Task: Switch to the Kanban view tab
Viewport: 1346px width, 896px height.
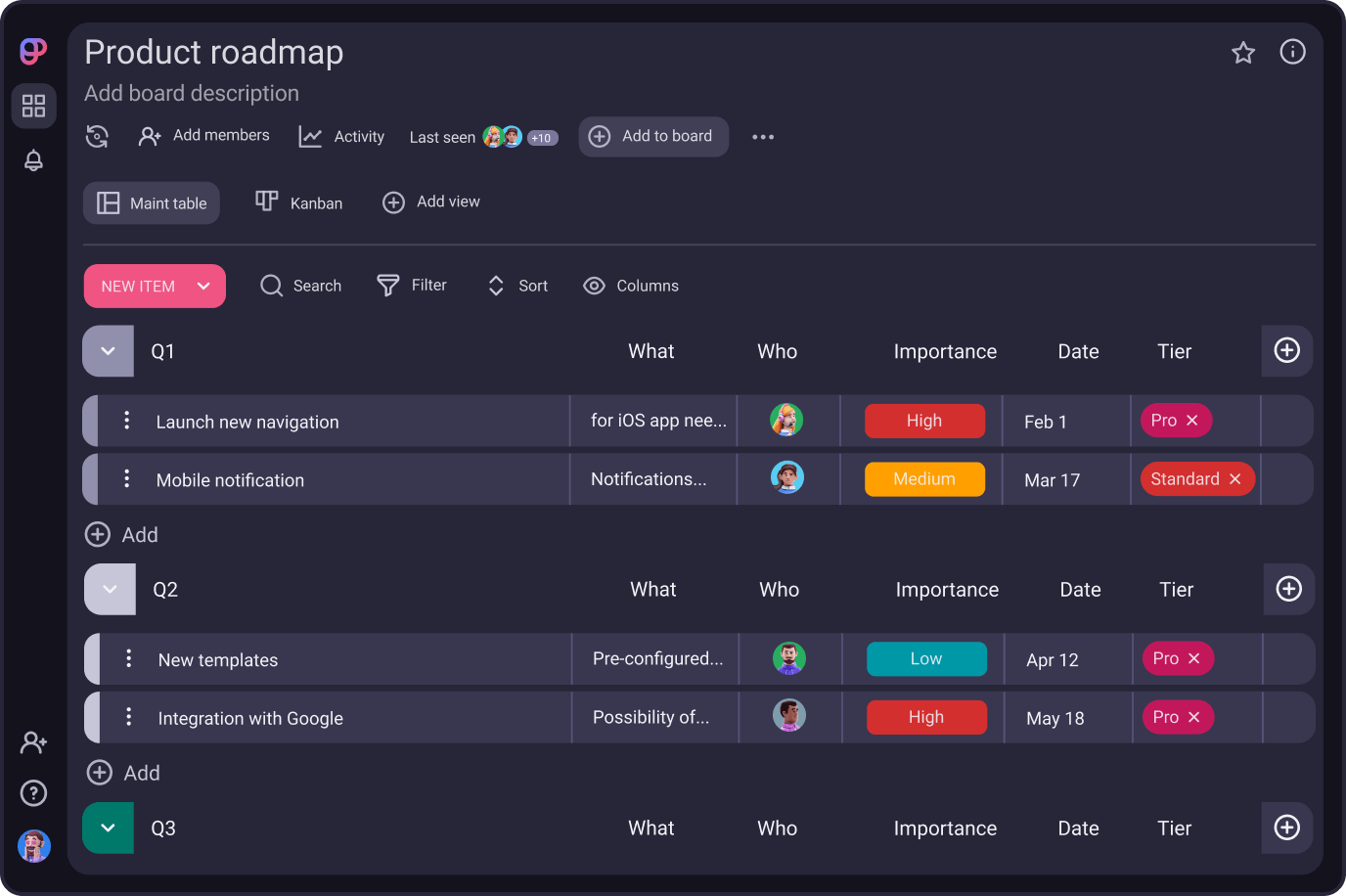Action: pos(299,202)
